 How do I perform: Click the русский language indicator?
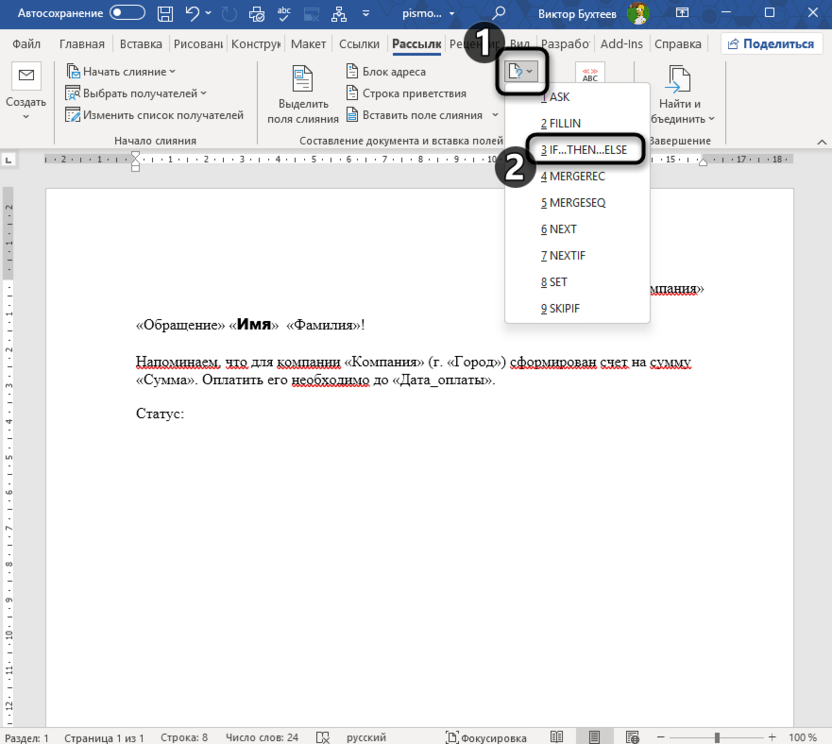point(366,737)
